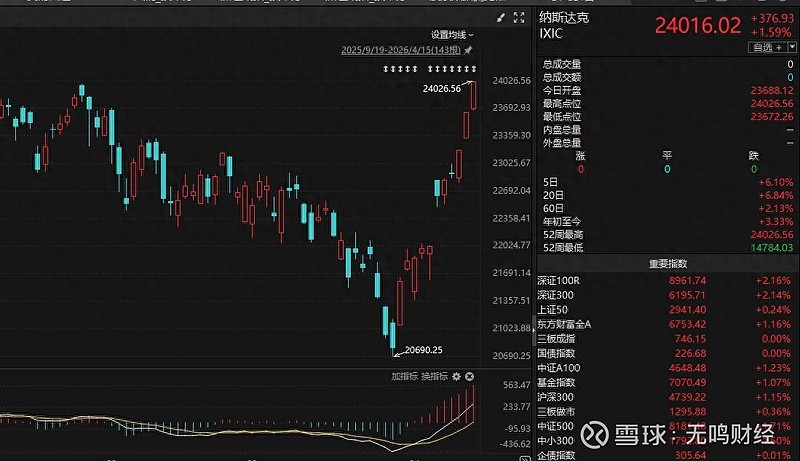Select the drawing brush tool icon
Screen dimensions: 800x461
(501, 18)
